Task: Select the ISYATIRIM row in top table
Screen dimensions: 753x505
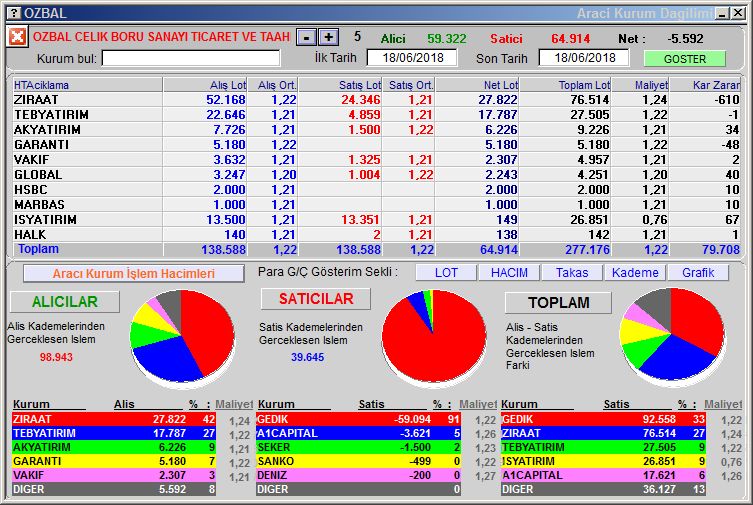Action: [x=376, y=219]
